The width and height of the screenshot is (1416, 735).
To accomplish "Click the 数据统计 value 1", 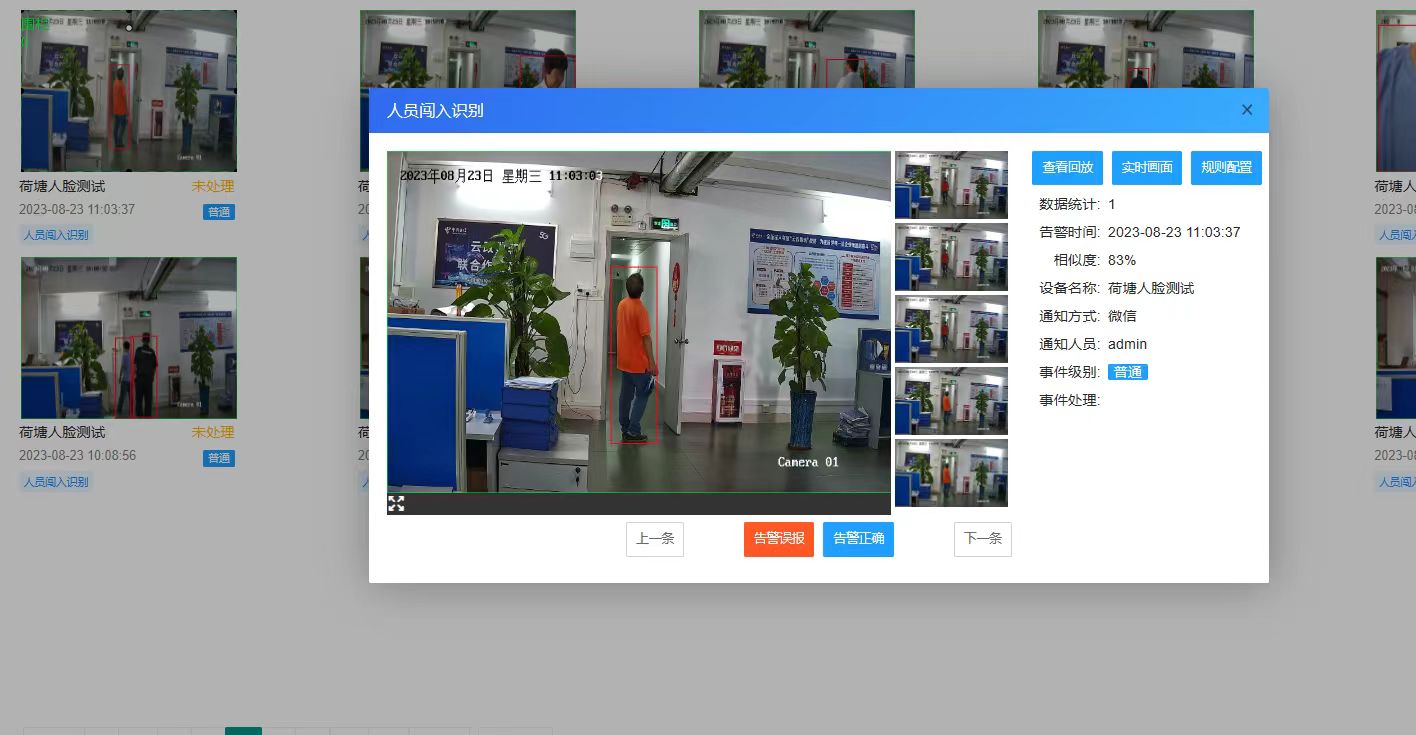I will click(x=1112, y=204).
